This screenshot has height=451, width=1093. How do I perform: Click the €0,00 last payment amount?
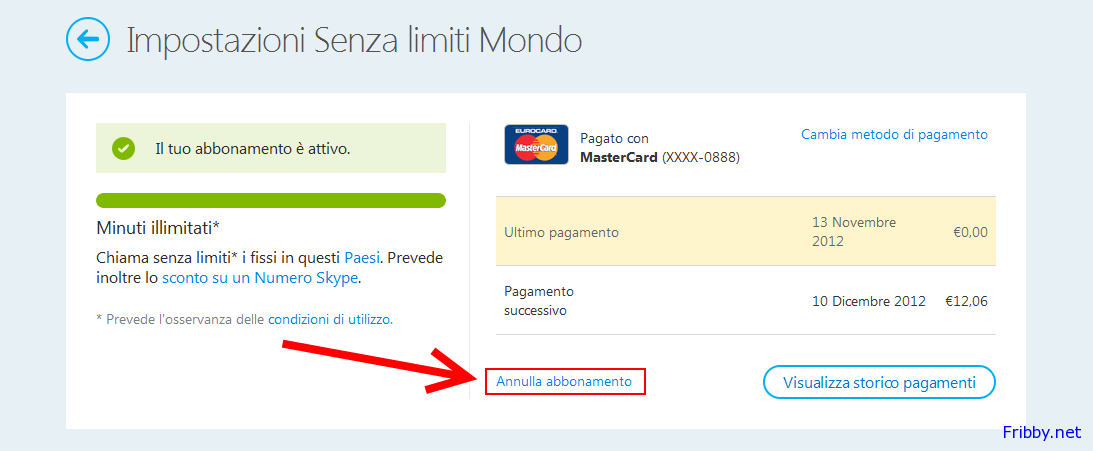tap(970, 232)
